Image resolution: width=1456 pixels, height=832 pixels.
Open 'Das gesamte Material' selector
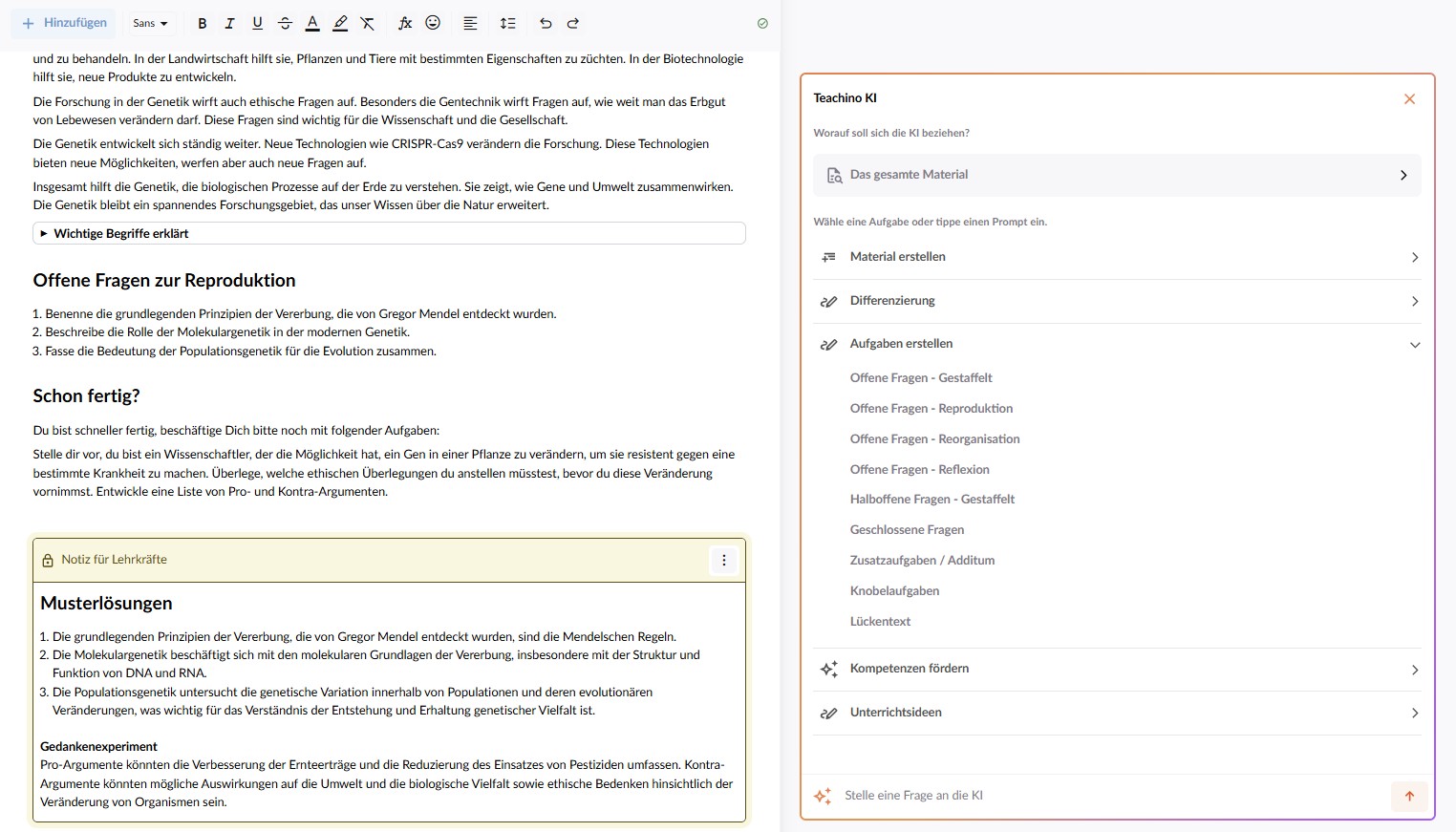pyautogui.click(x=1116, y=175)
